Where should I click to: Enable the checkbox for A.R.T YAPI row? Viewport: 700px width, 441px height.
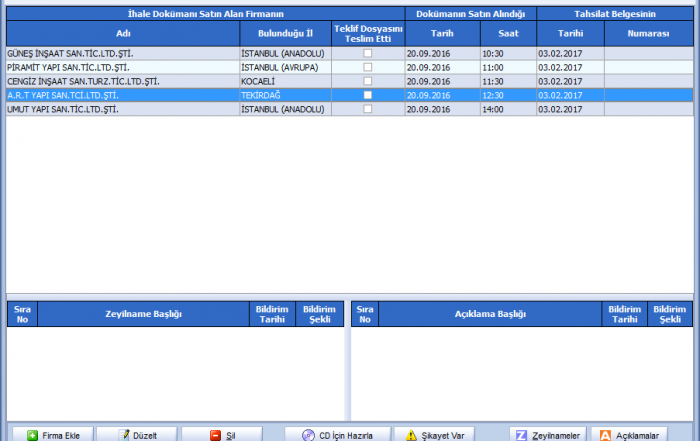coord(367,94)
